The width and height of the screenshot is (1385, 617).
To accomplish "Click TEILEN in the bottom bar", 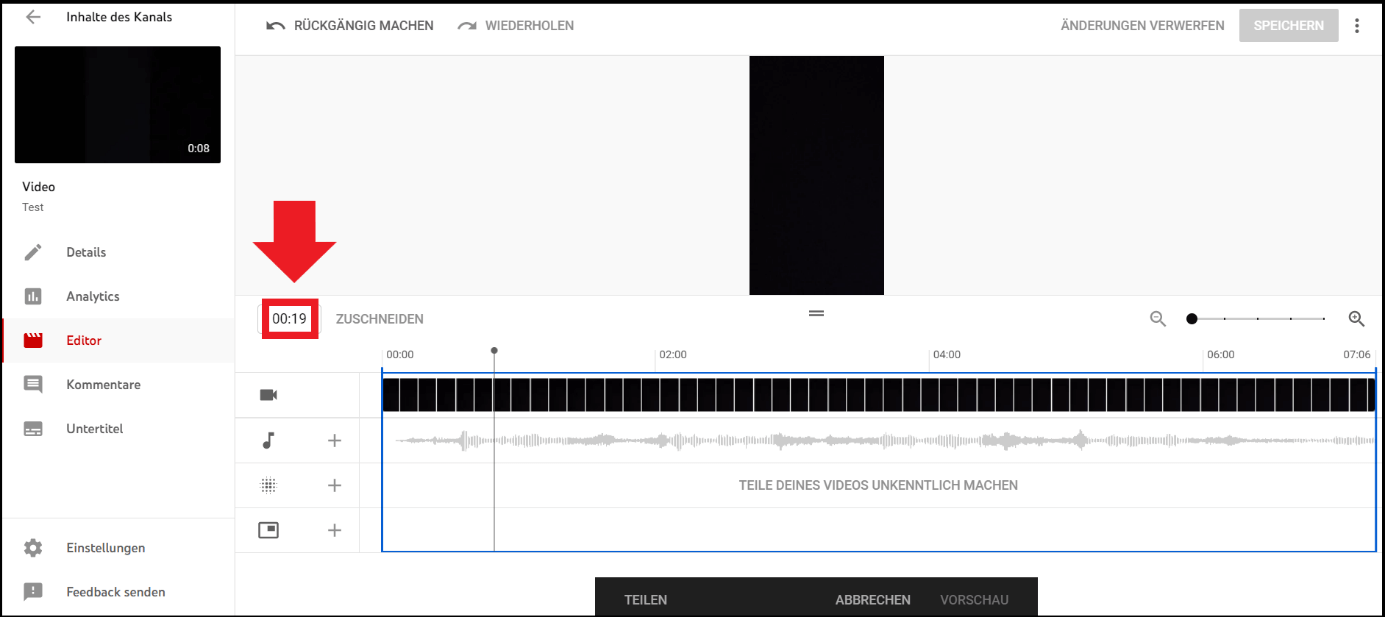I will pos(646,600).
